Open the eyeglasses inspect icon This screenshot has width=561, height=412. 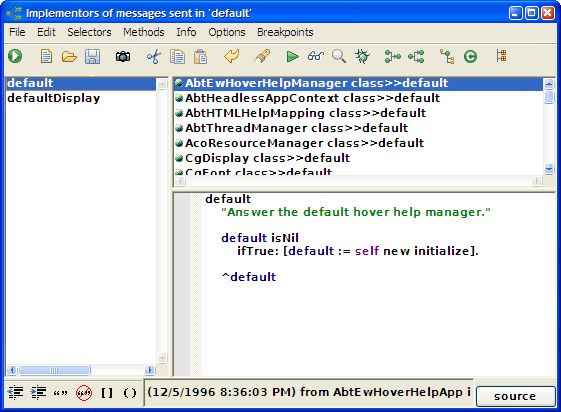click(315, 57)
